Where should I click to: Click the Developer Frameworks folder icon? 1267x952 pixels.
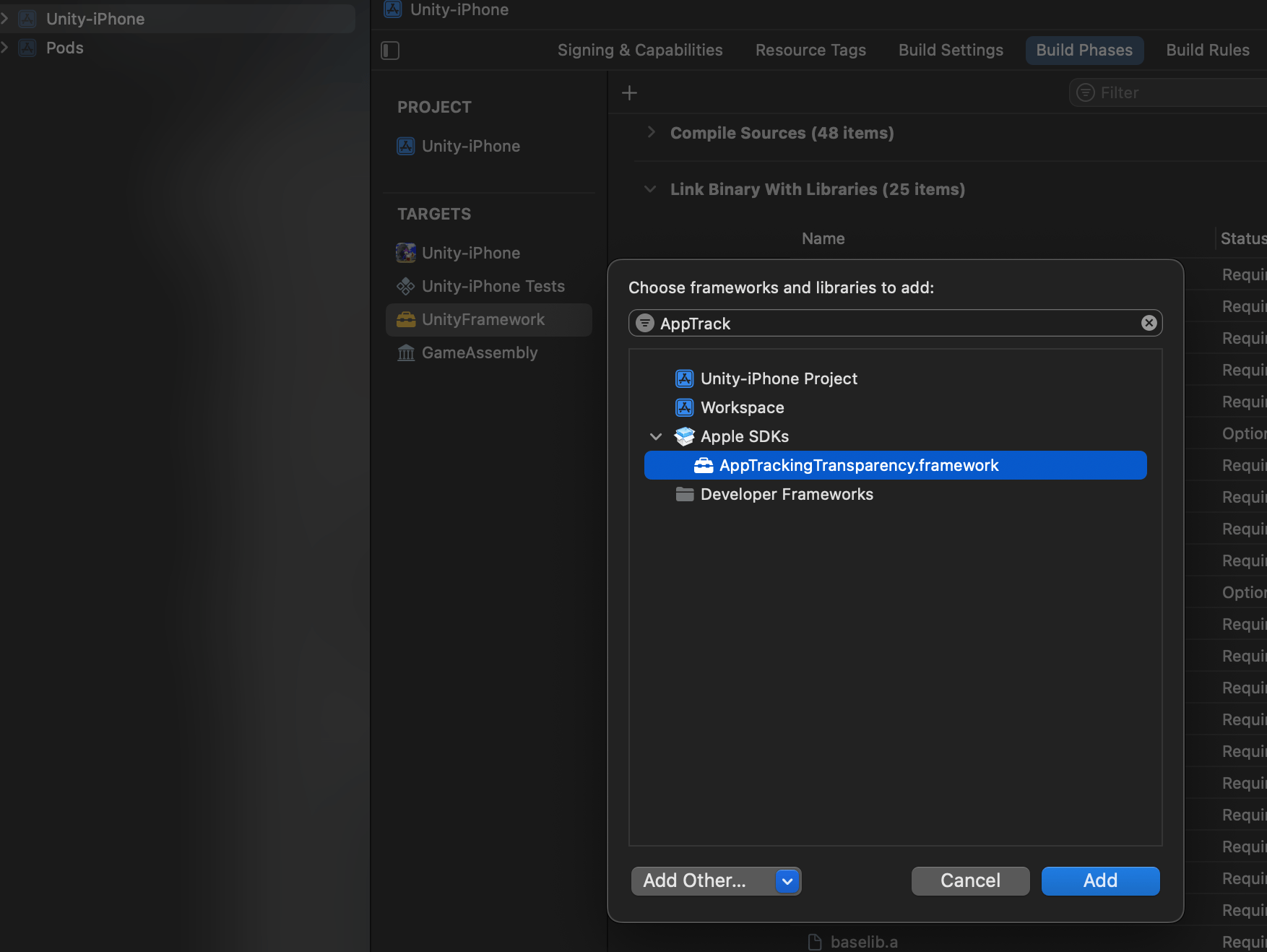pyautogui.click(x=684, y=494)
